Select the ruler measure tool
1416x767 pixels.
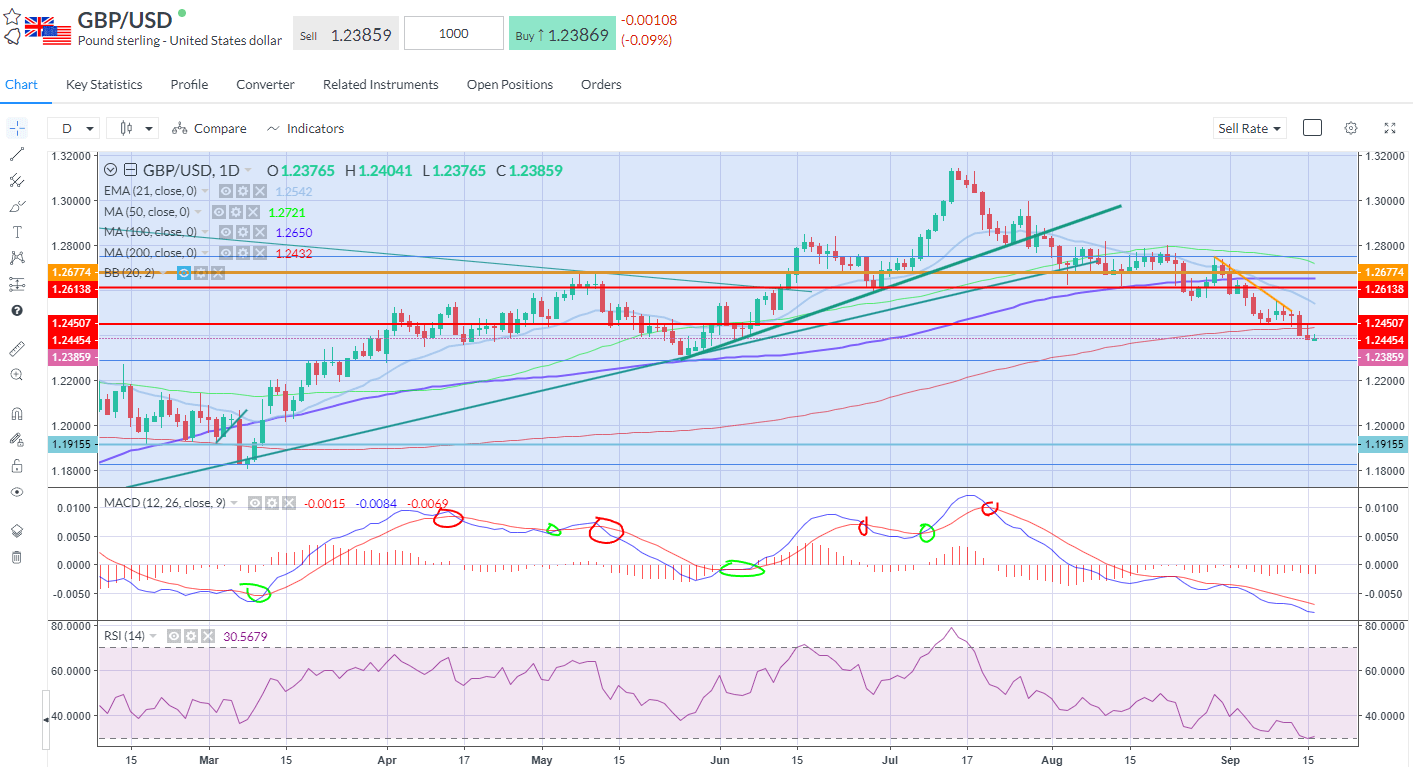click(16, 349)
